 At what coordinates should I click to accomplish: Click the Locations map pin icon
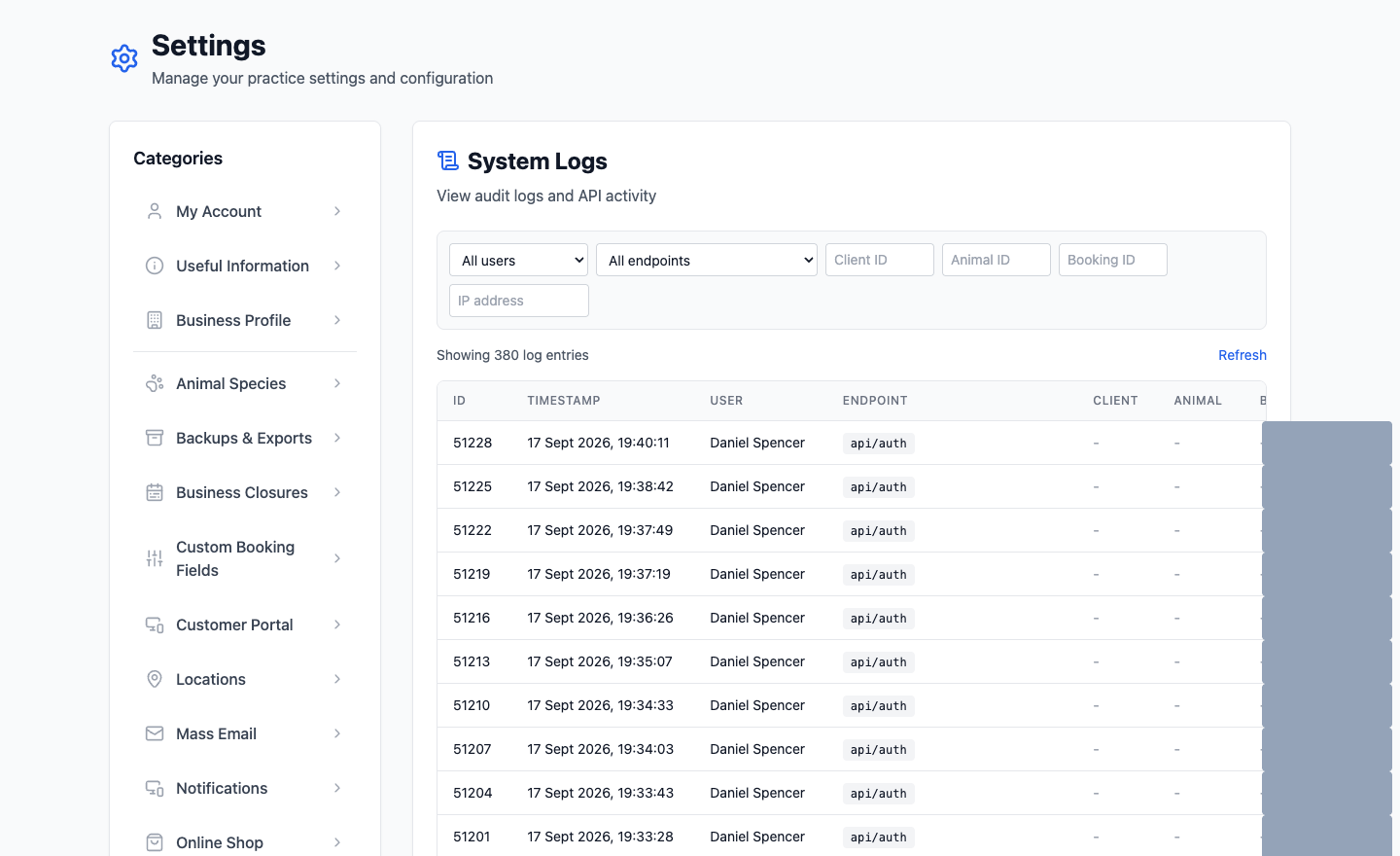pyautogui.click(x=155, y=679)
